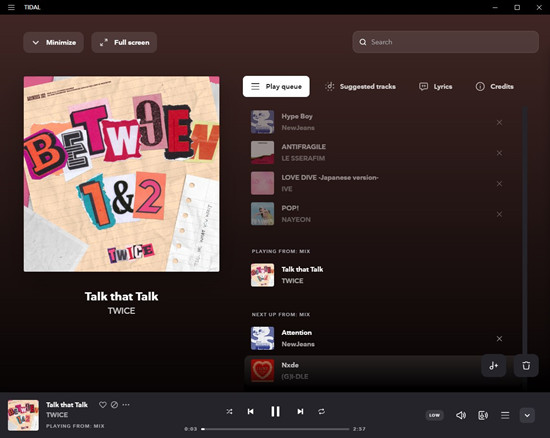Click the queue scrollbar

525,231
